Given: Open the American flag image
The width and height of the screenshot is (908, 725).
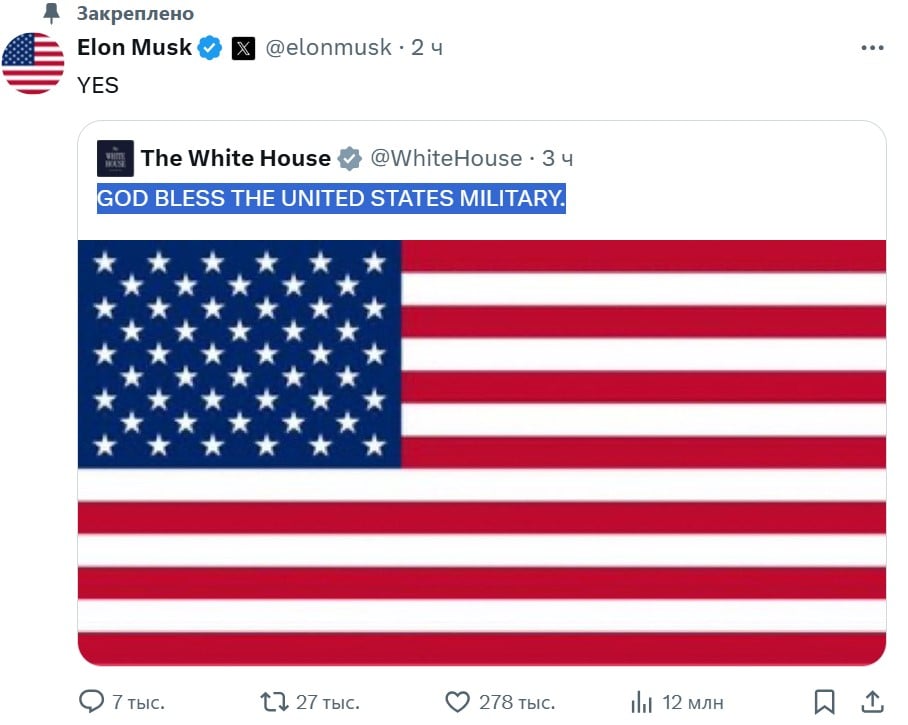Looking at the screenshot, I should click(482, 452).
